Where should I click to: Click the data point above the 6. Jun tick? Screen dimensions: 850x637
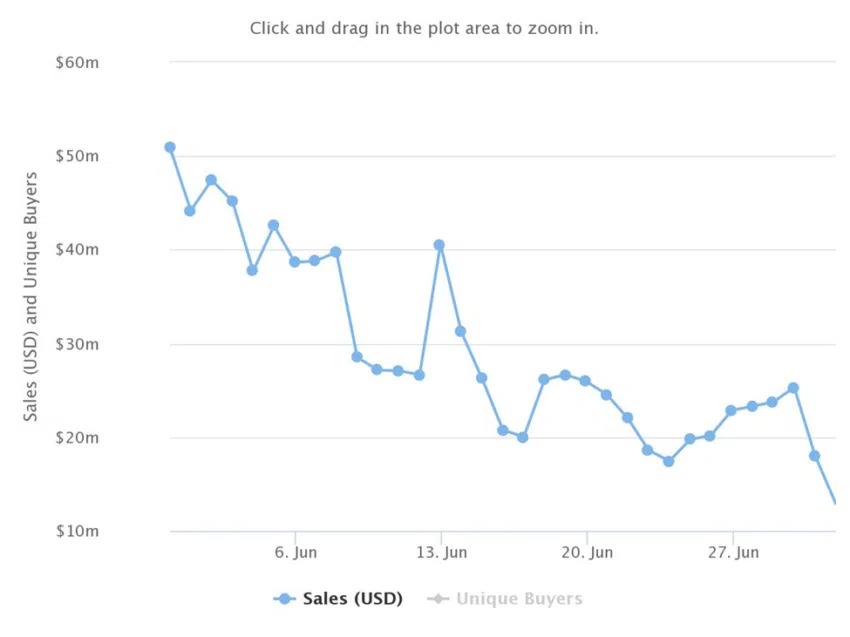pyautogui.click(x=294, y=262)
